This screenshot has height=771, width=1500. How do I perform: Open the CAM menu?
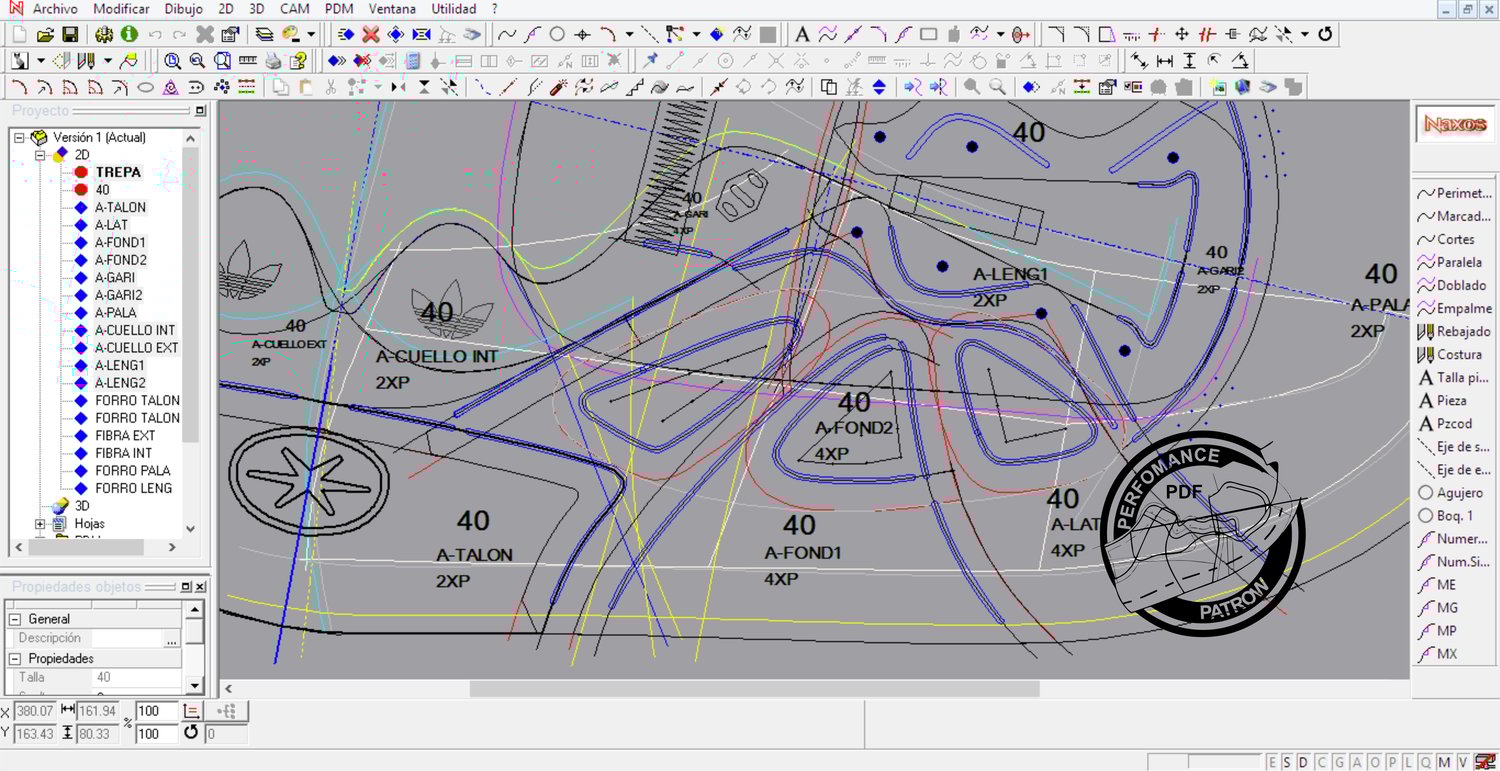pyautogui.click(x=294, y=9)
